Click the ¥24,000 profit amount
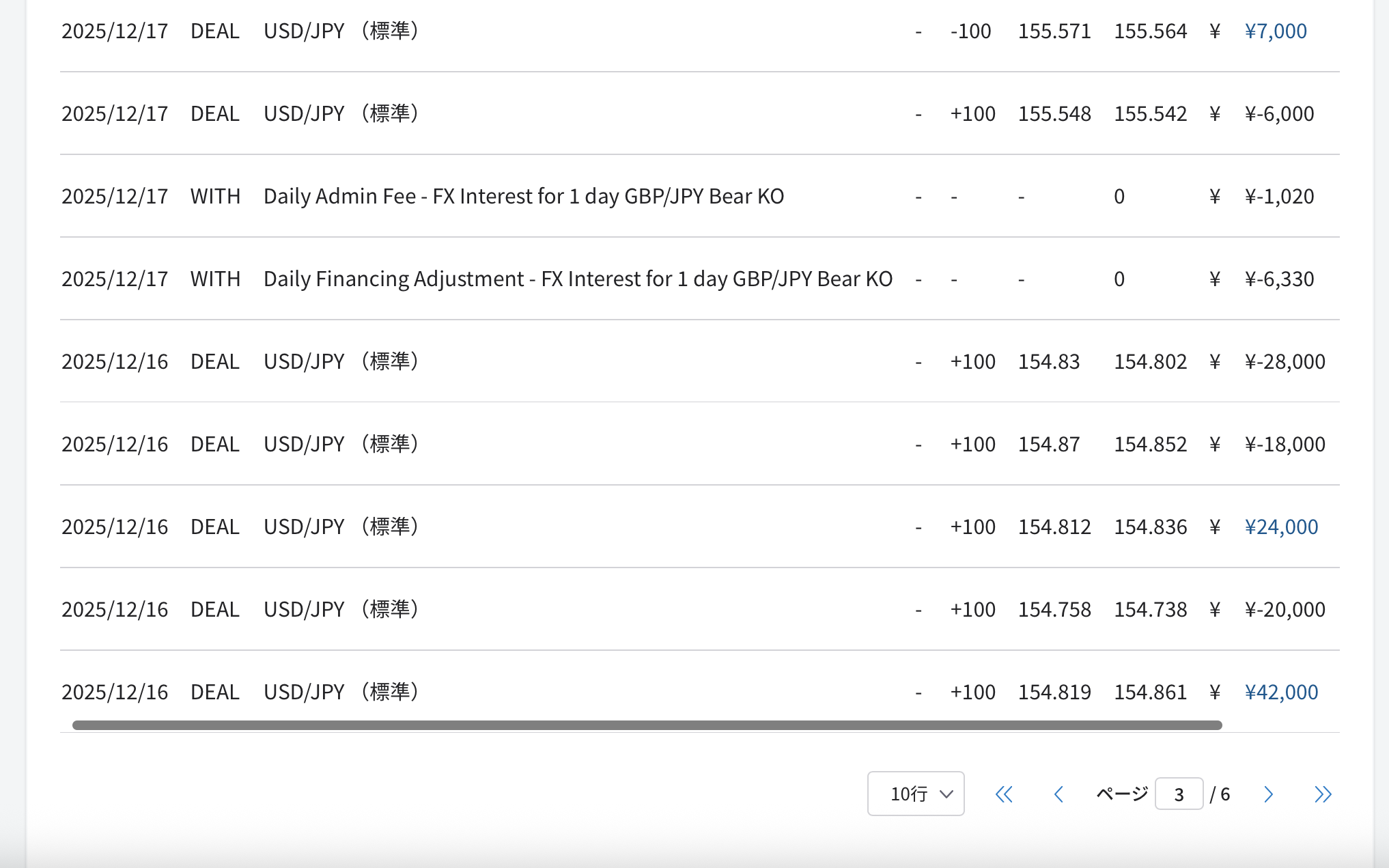Viewport: 1389px width, 868px height. coord(1281,527)
